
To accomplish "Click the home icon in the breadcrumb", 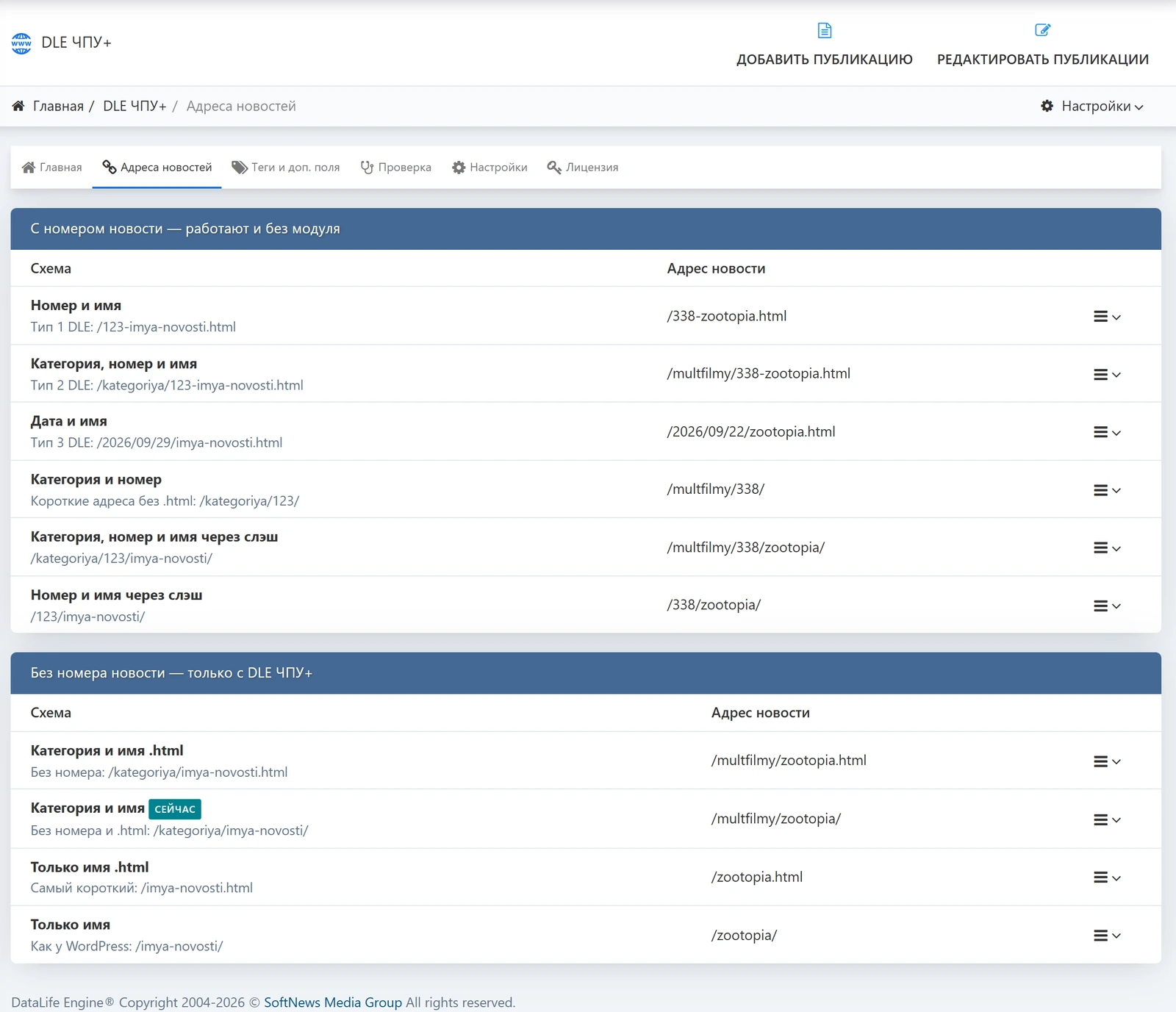I will tap(18, 106).
